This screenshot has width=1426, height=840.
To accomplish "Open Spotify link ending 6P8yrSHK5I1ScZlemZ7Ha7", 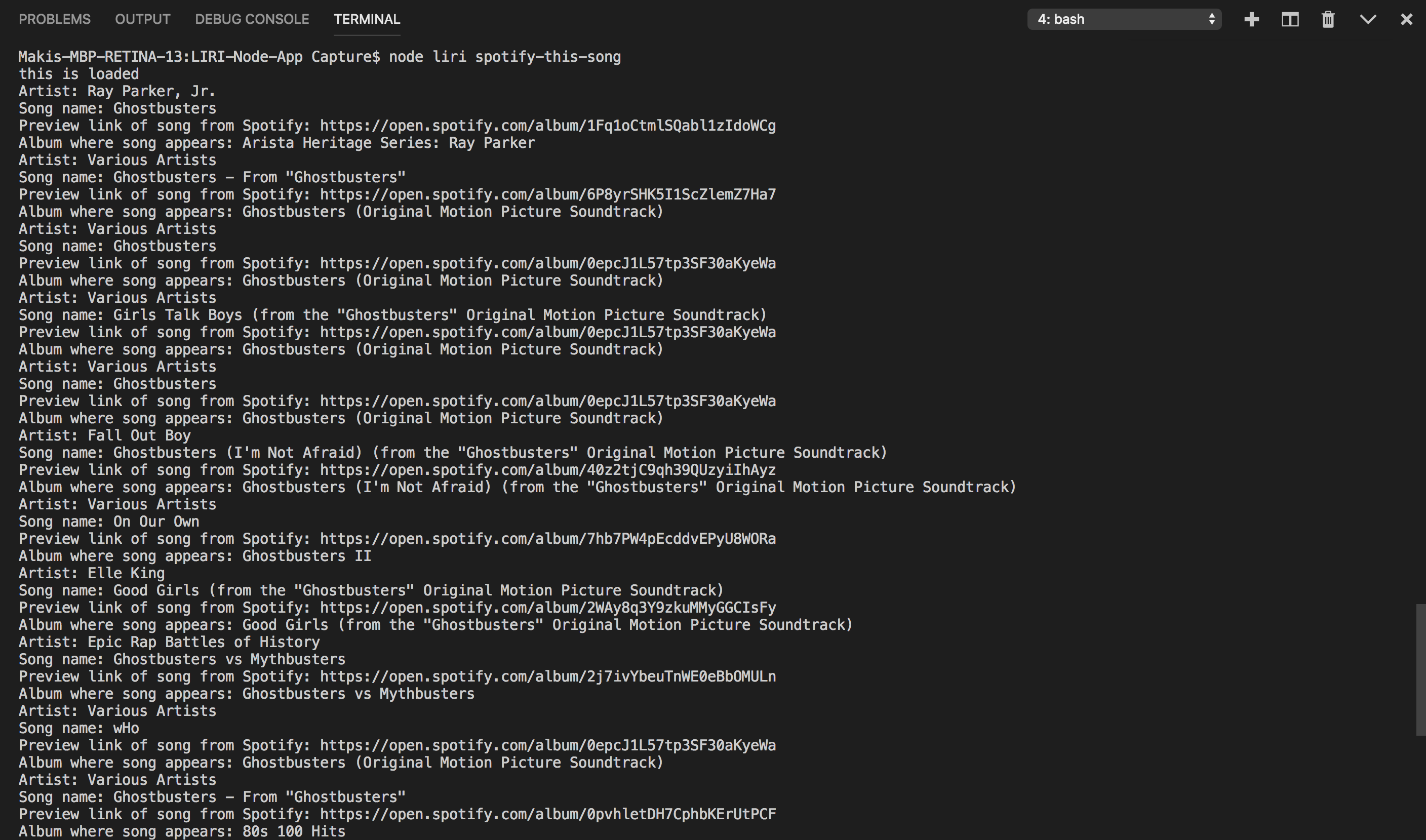I will (x=547, y=195).
